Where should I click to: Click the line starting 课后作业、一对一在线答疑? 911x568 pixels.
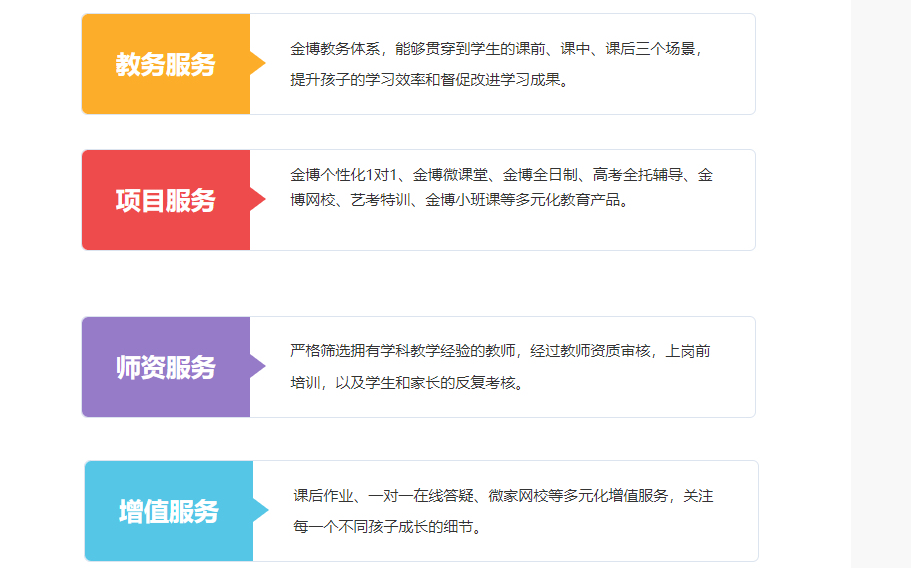click(x=503, y=496)
